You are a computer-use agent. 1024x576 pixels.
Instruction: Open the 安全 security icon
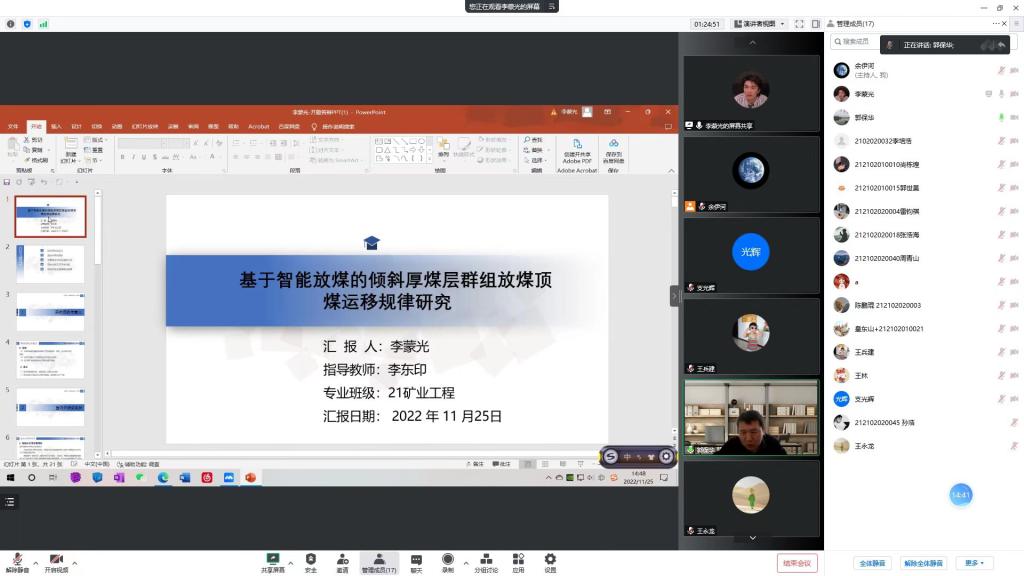tap(311, 560)
